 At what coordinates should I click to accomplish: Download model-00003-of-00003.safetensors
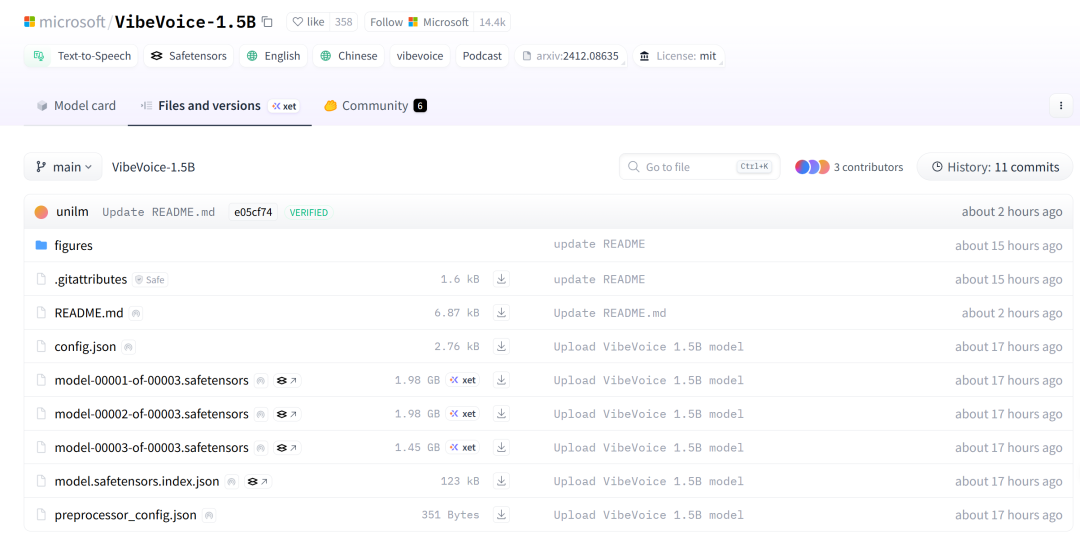pyautogui.click(x=501, y=447)
